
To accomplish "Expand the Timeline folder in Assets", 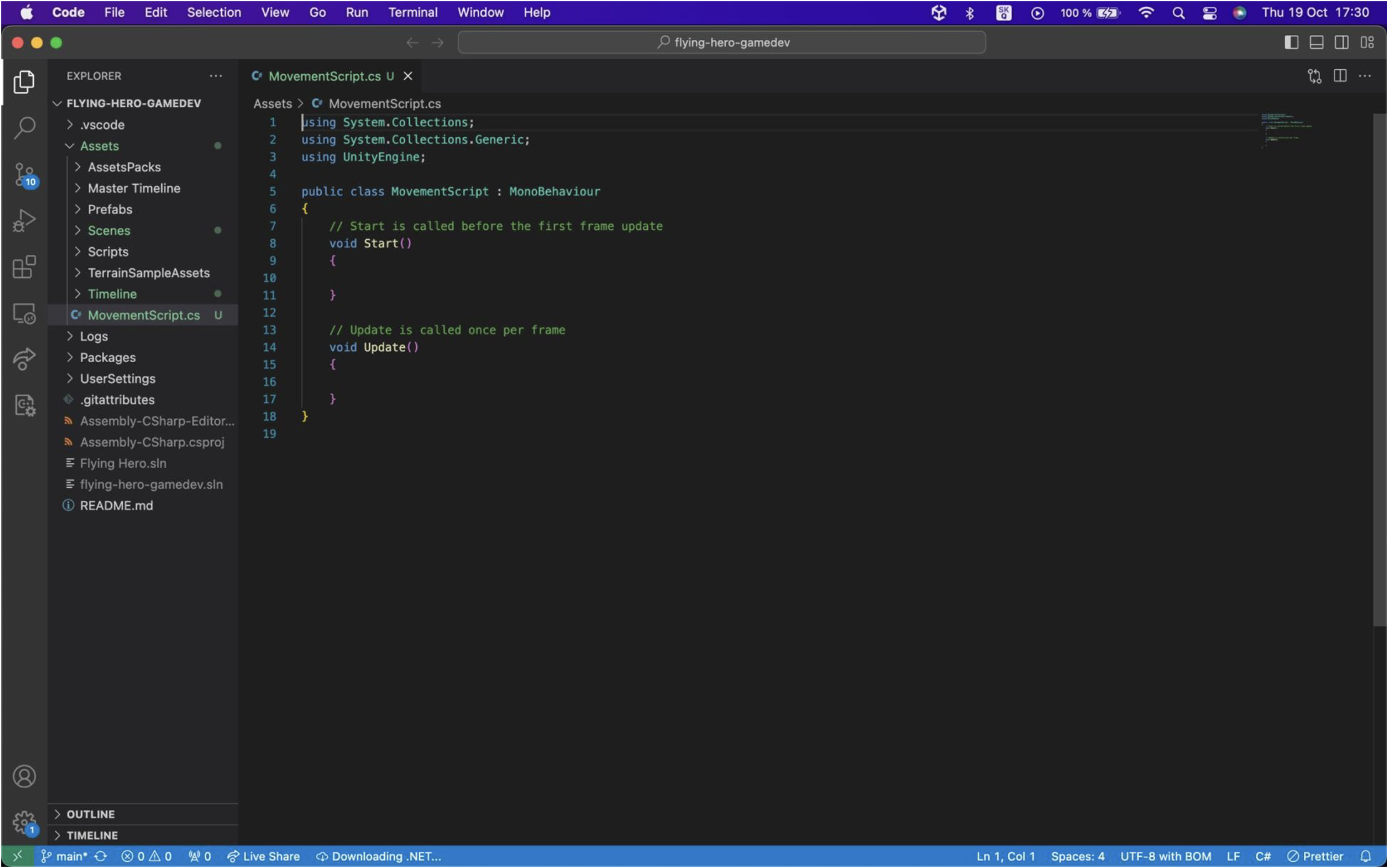I will click(x=142, y=293).
